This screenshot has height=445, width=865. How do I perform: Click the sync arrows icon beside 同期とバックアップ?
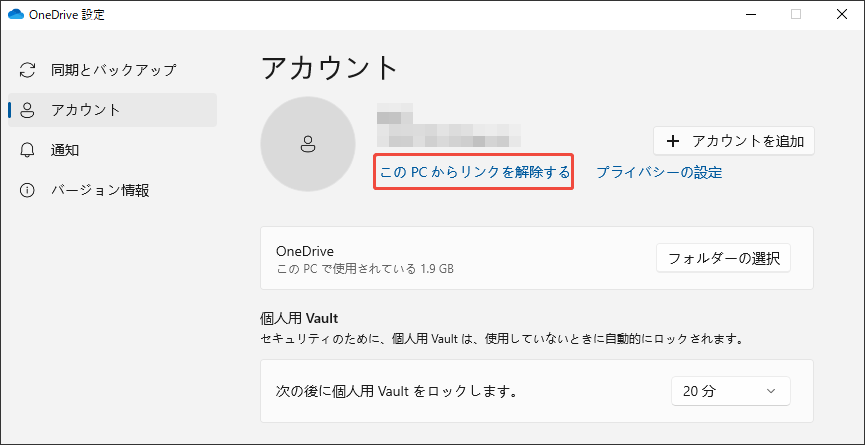(x=27, y=70)
